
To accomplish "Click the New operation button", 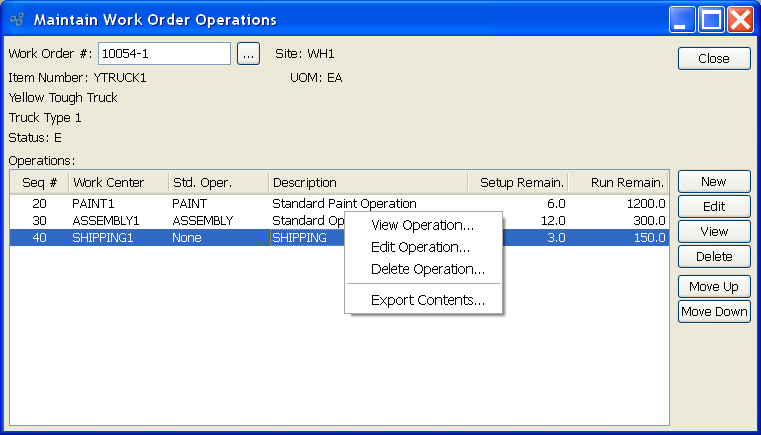I will pyautogui.click(x=713, y=182).
